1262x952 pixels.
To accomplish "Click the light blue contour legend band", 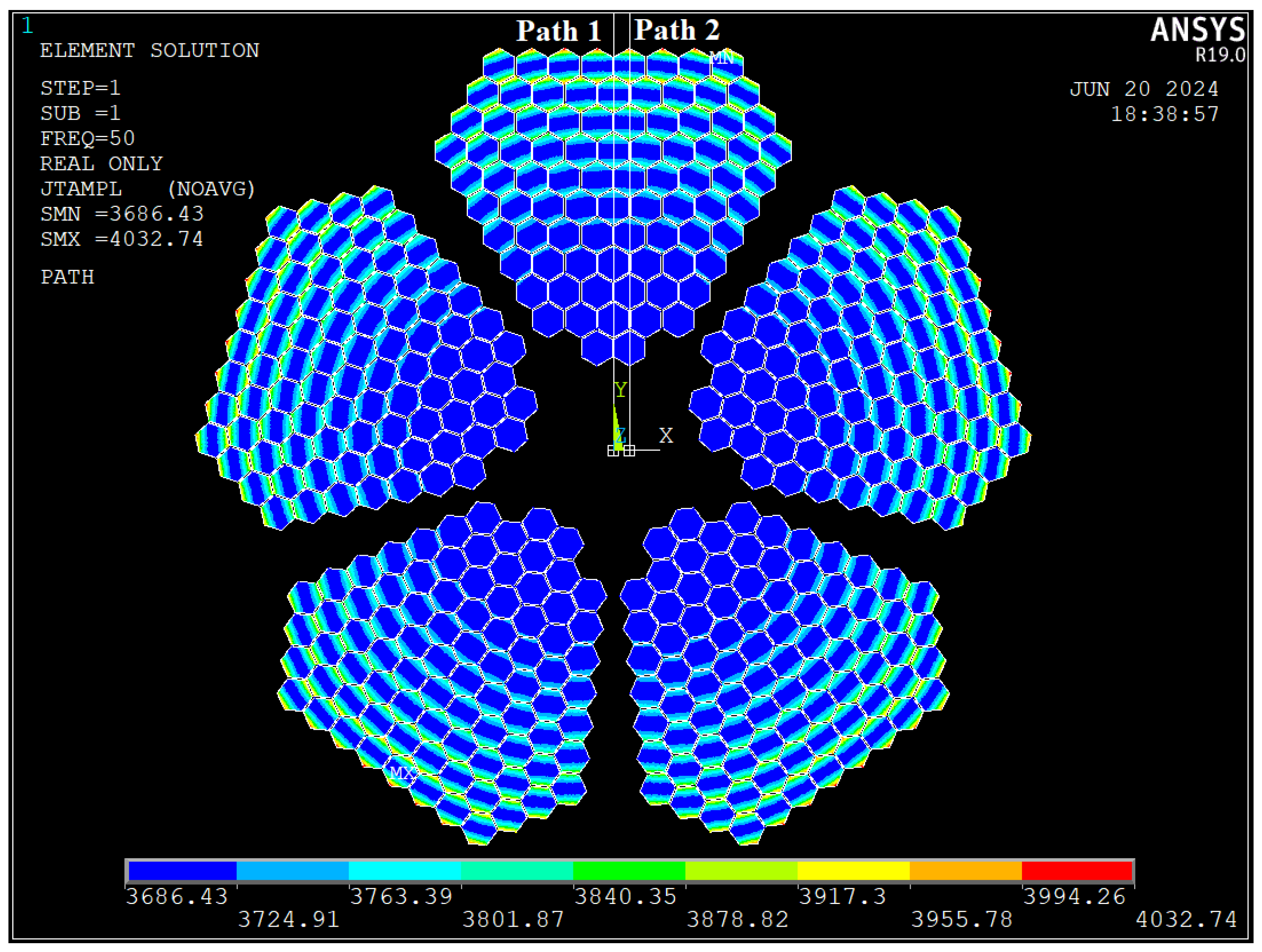I will coord(293,871).
